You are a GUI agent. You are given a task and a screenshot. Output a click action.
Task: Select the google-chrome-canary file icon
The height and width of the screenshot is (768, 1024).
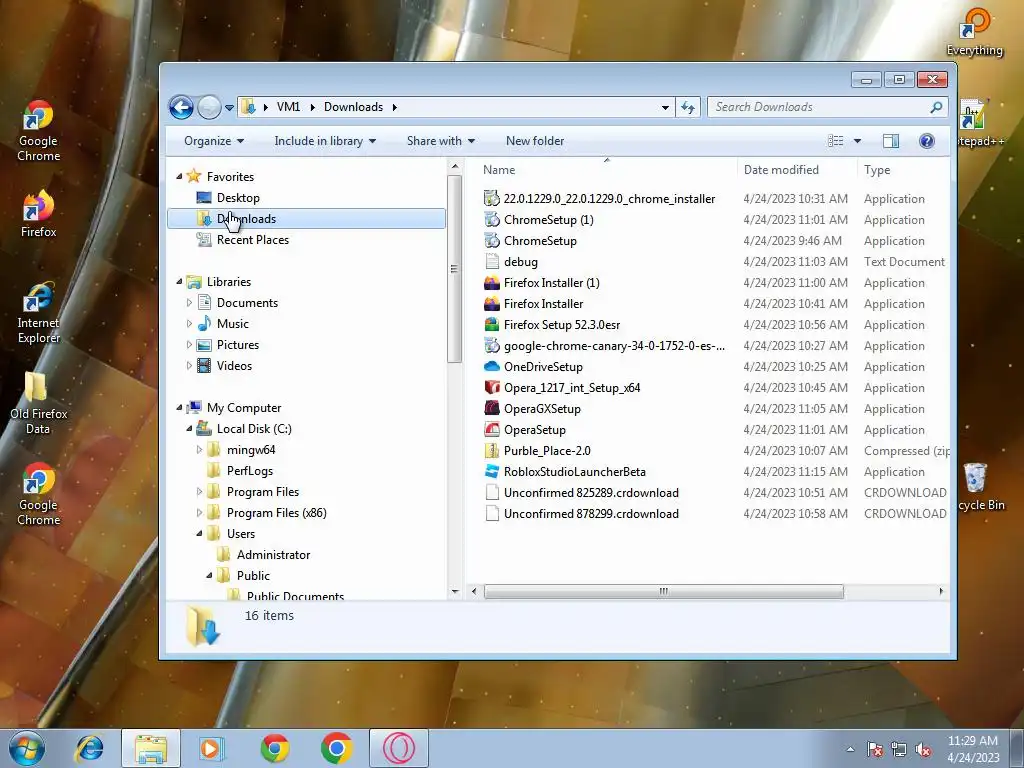(x=492, y=345)
